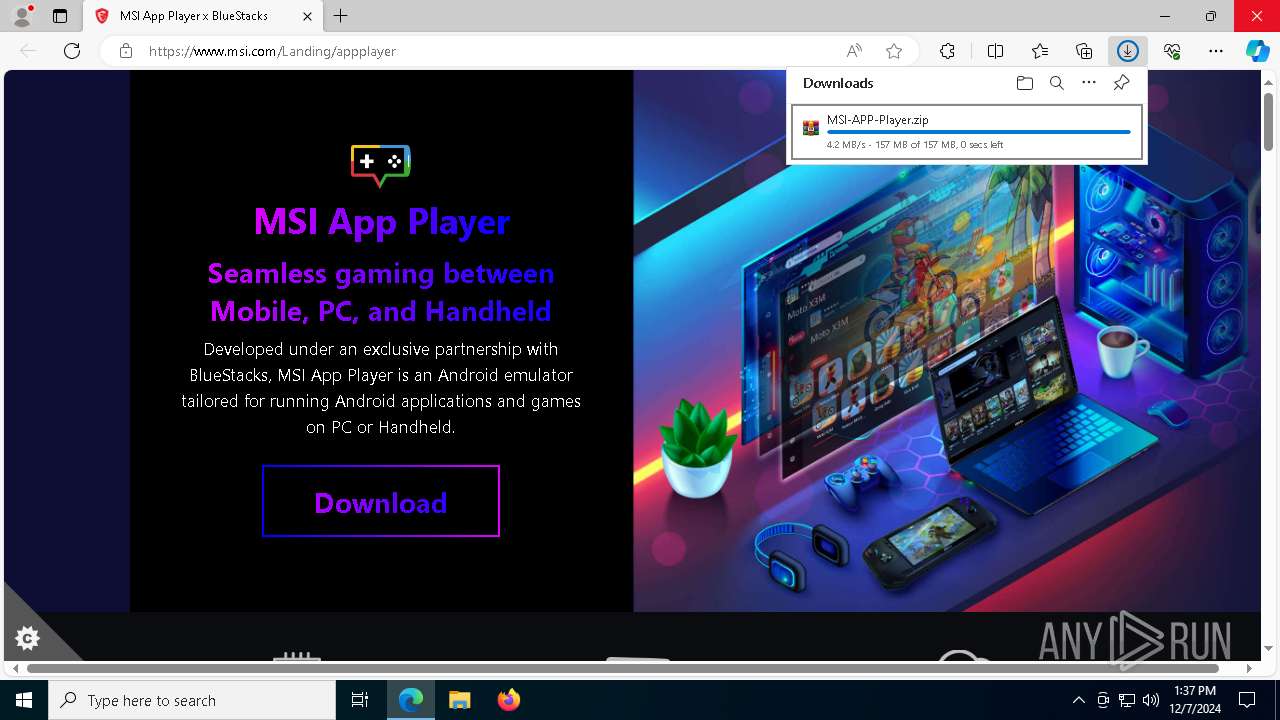Screen dimensions: 1280x720
Task: Open Firefox from the taskbar
Action: [x=508, y=700]
